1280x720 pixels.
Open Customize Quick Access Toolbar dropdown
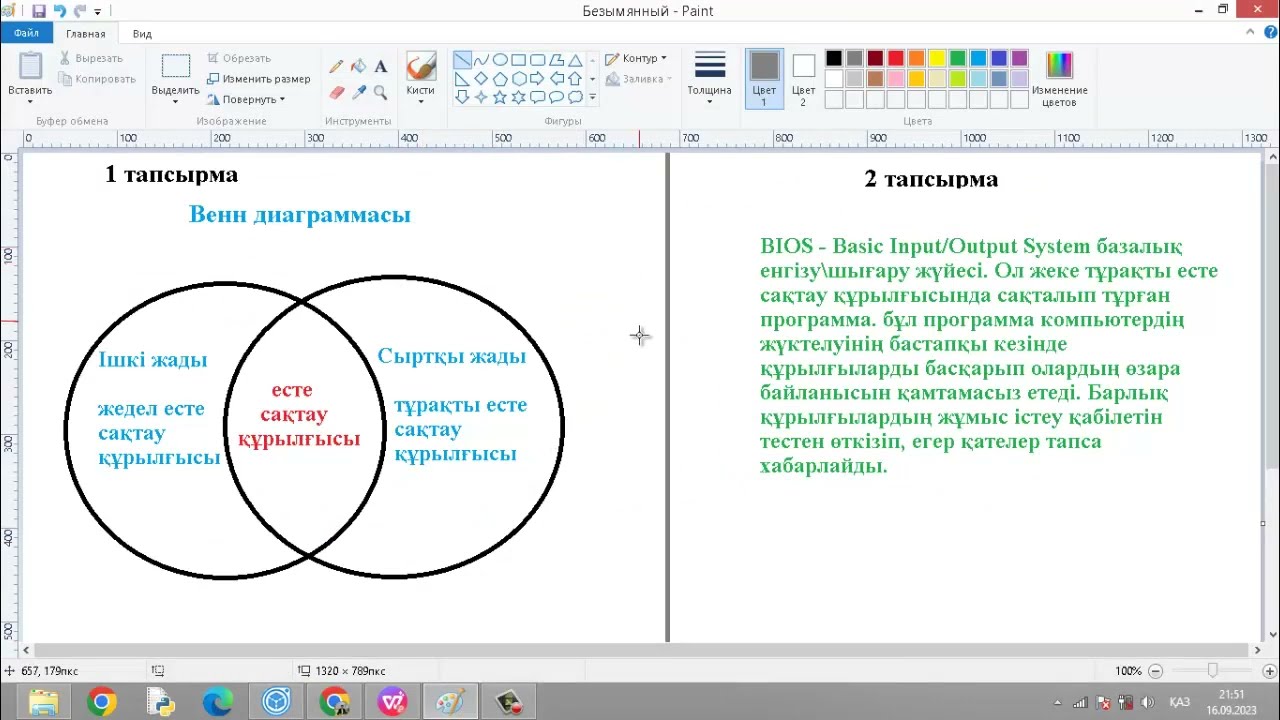(97, 12)
